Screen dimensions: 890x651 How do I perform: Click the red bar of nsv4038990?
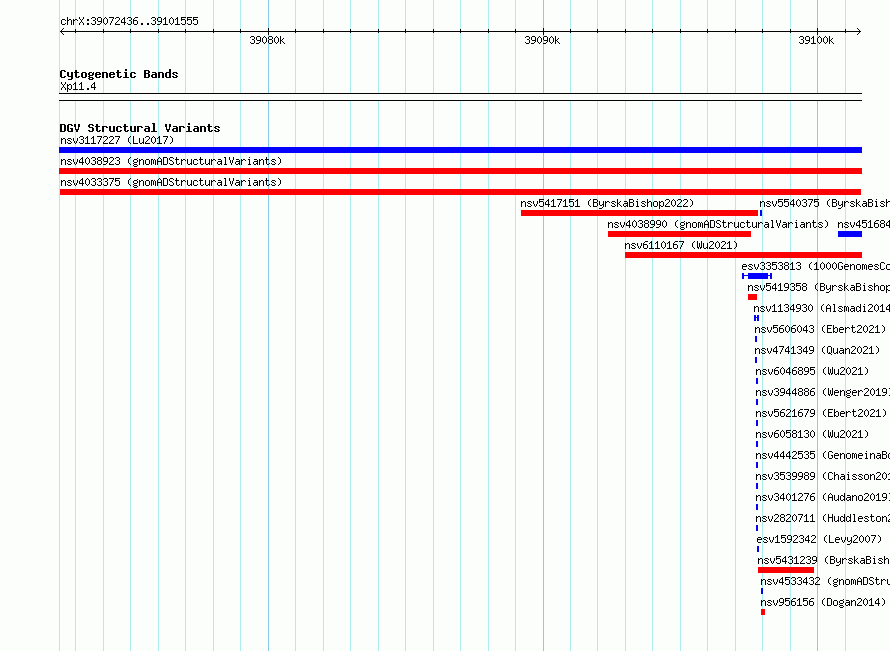[x=679, y=234]
